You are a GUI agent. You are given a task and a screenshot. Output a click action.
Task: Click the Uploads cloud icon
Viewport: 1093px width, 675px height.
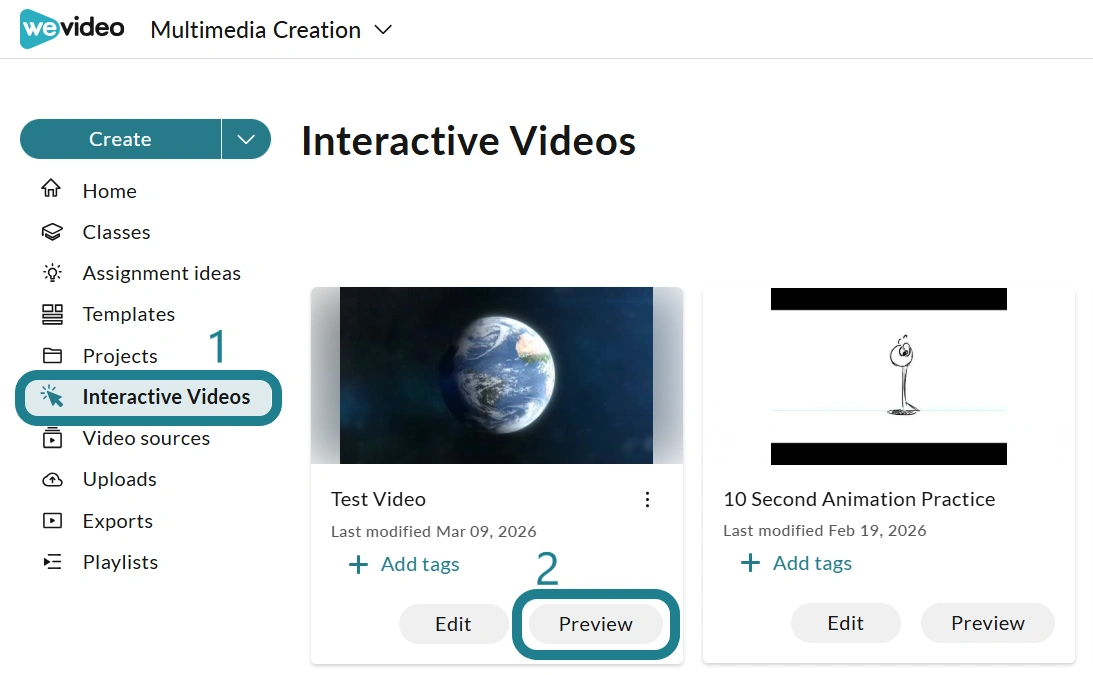tap(52, 480)
